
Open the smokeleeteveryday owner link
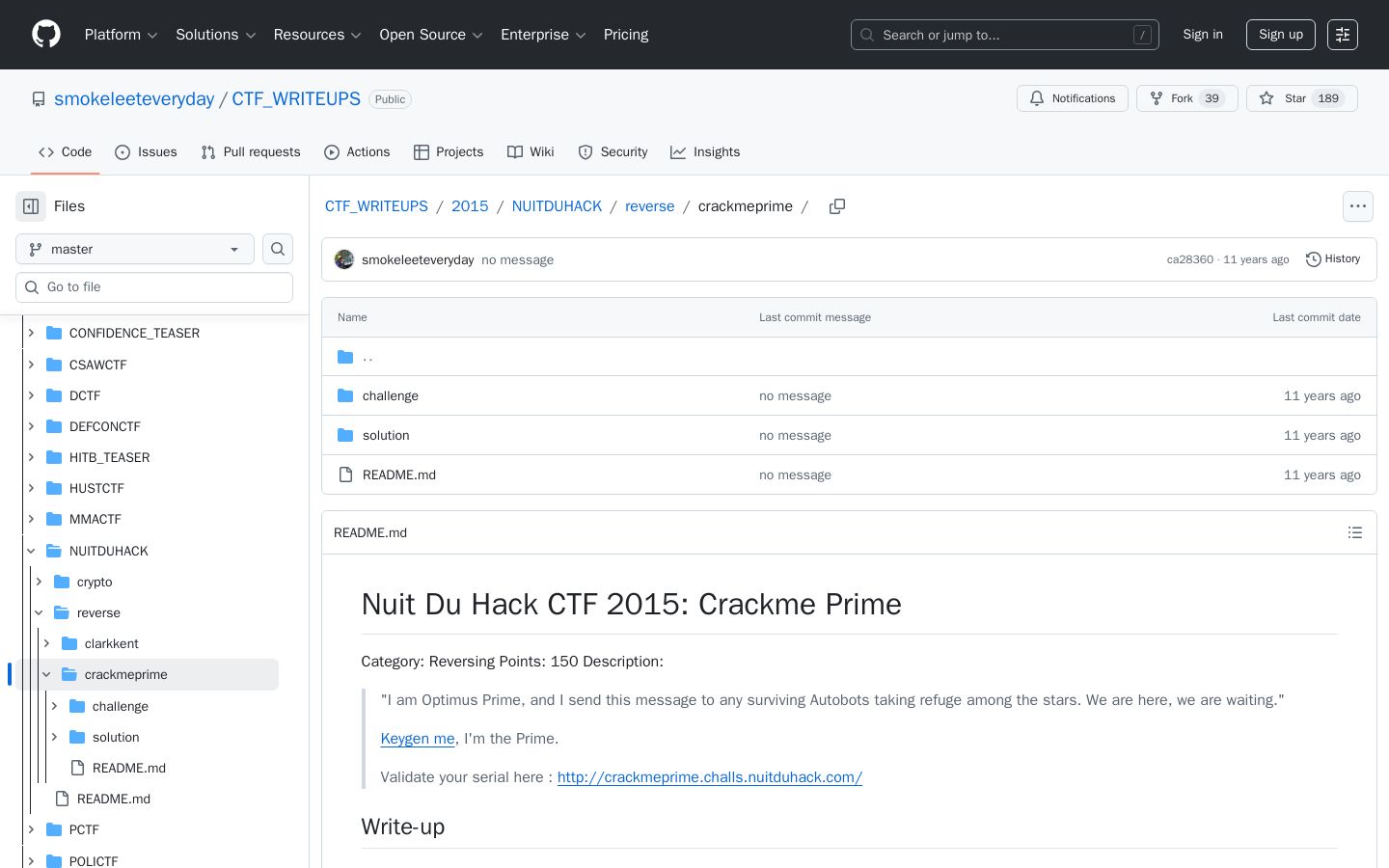pos(134,99)
